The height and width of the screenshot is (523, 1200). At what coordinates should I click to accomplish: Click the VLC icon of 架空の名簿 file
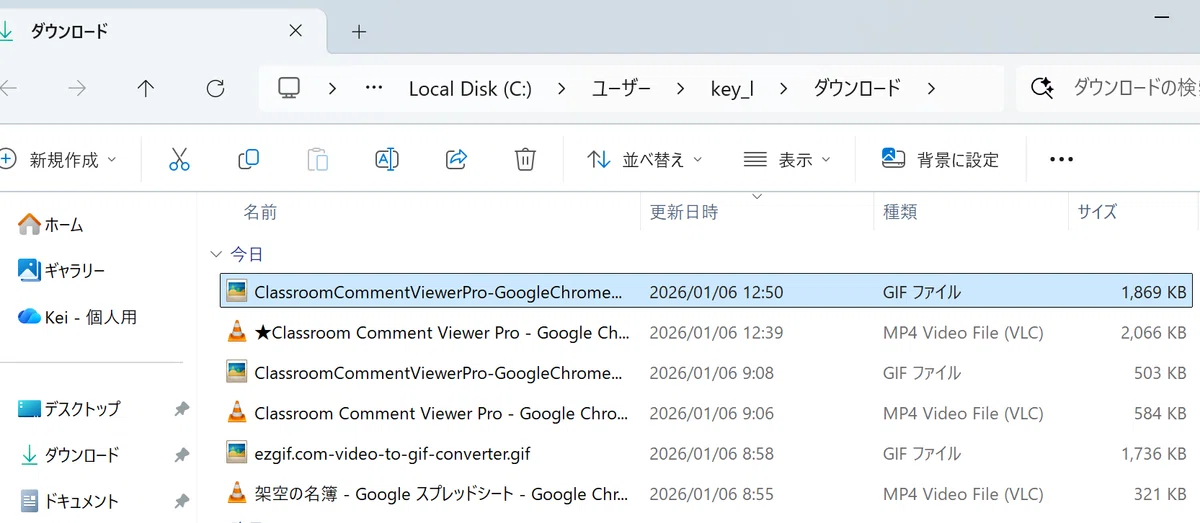click(x=237, y=493)
